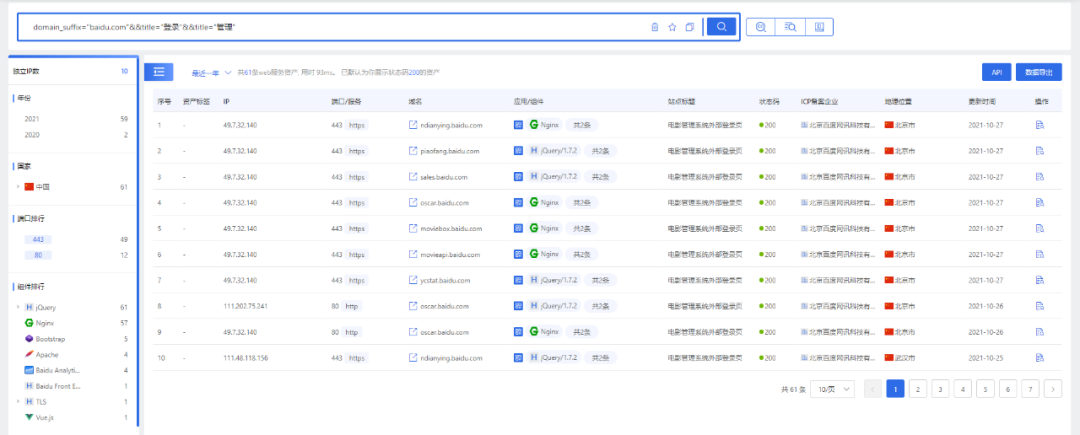Click IP 111.48.118.156 in row 10
This screenshot has height=435, width=1080.
coord(245,357)
